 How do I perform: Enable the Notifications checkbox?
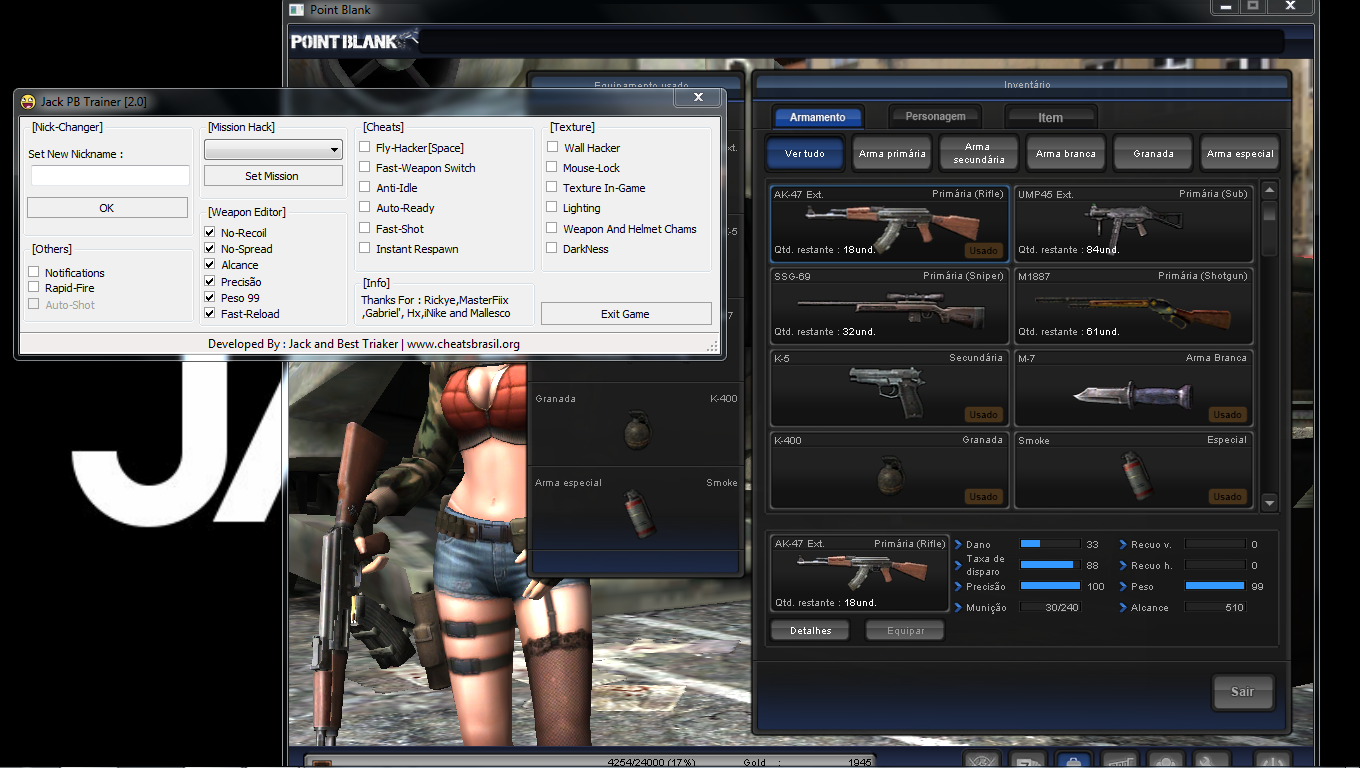pos(34,272)
